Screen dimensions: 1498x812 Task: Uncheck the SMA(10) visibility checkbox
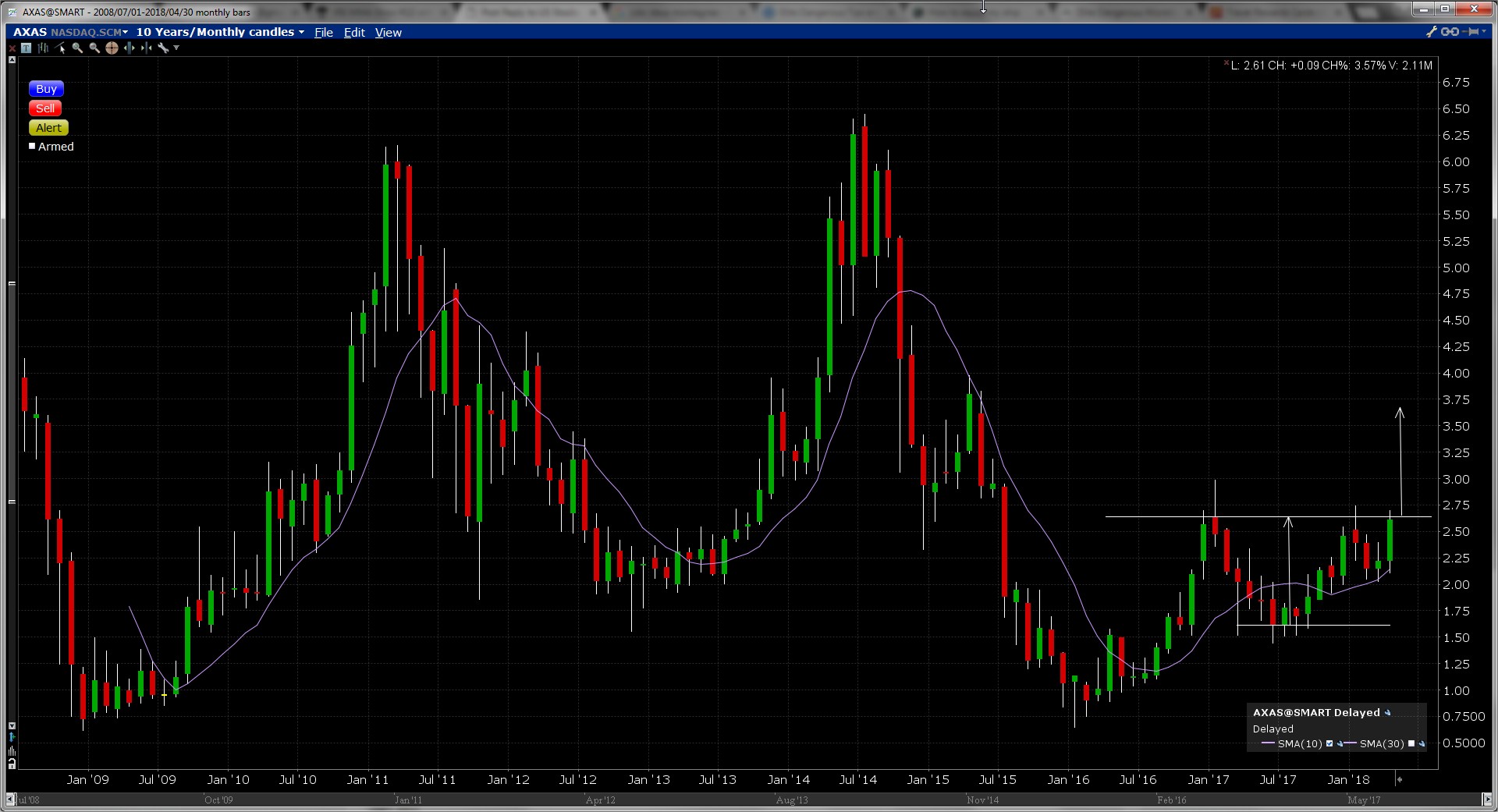click(1329, 743)
